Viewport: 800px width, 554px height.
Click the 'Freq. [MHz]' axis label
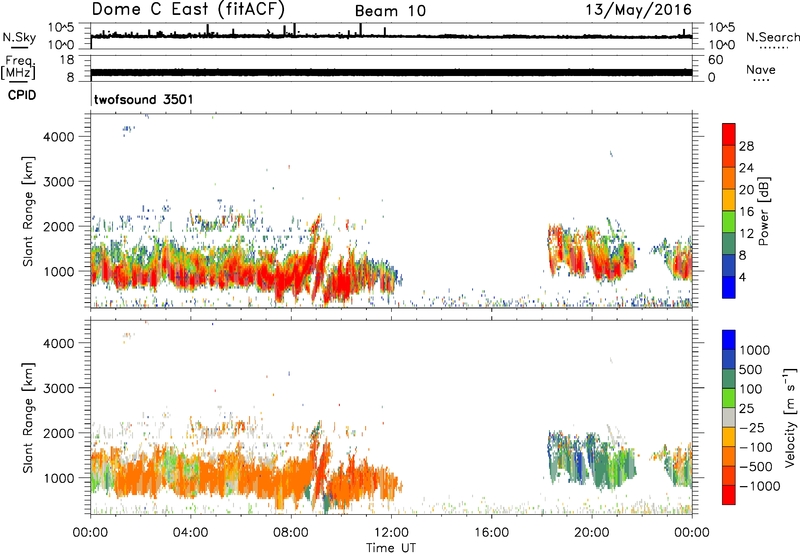(x=18, y=67)
